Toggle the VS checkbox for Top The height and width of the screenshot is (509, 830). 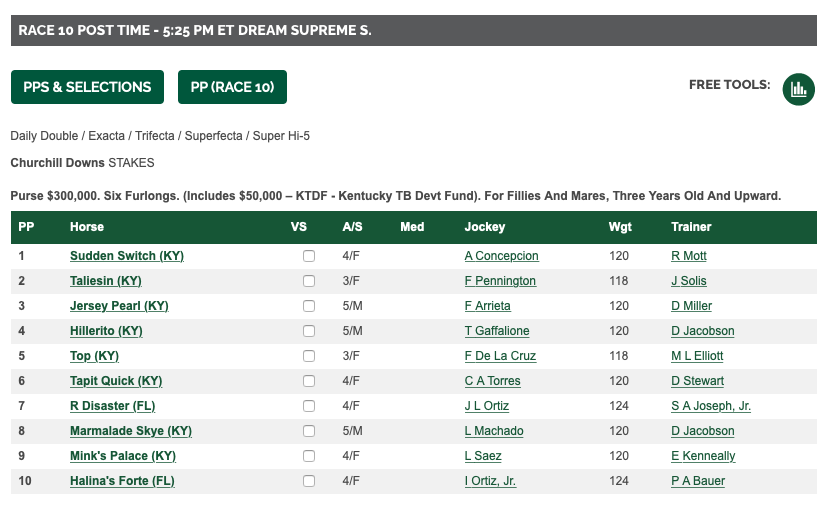click(x=309, y=356)
